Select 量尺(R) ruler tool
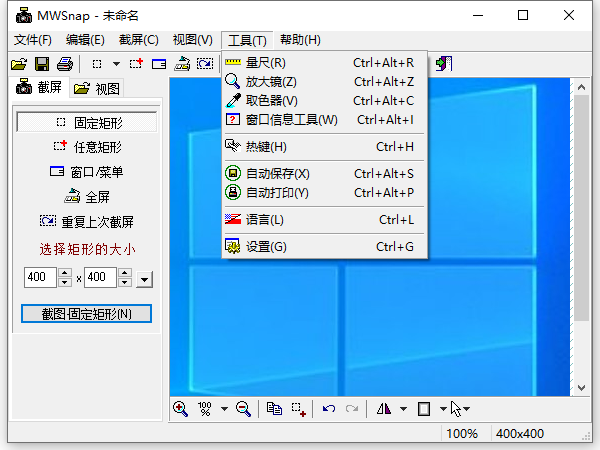 [324, 62]
